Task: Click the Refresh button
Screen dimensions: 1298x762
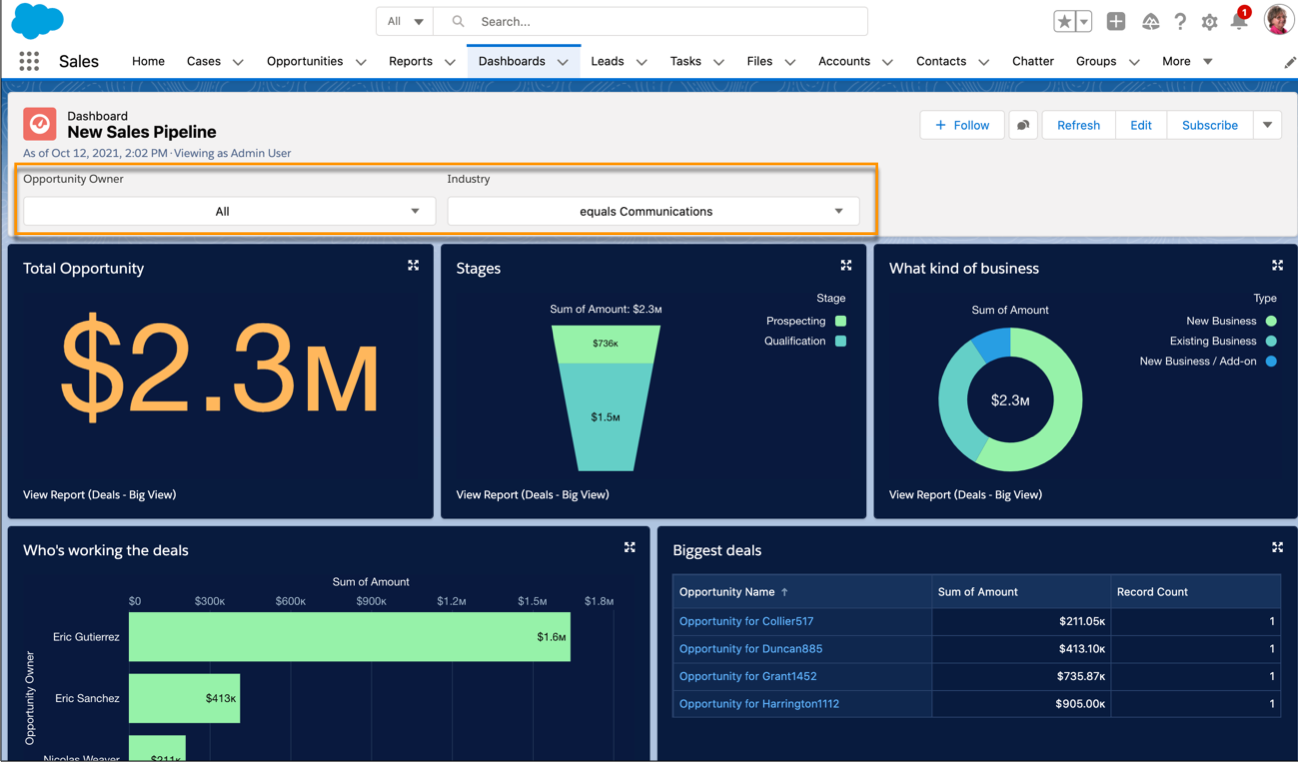Action: point(1078,125)
